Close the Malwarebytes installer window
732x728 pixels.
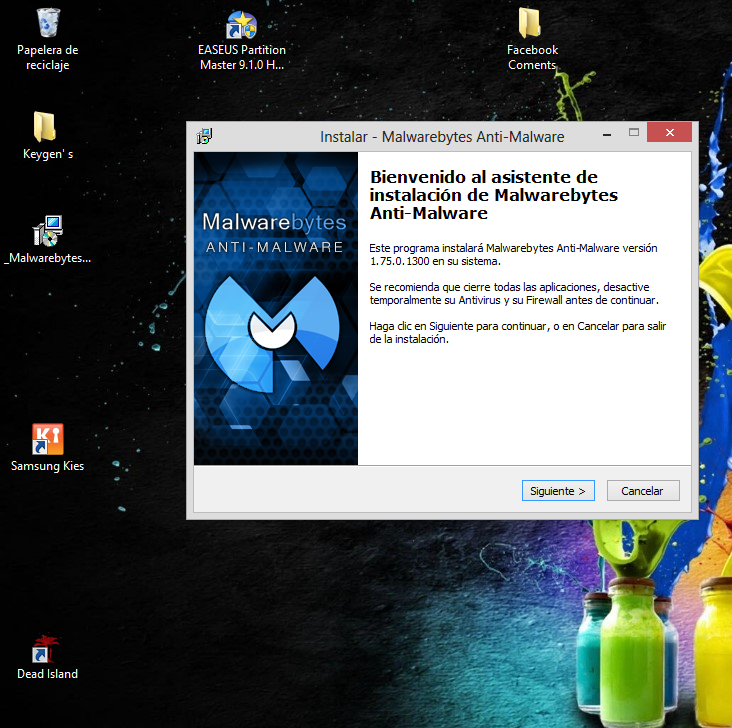(x=669, y=133)
